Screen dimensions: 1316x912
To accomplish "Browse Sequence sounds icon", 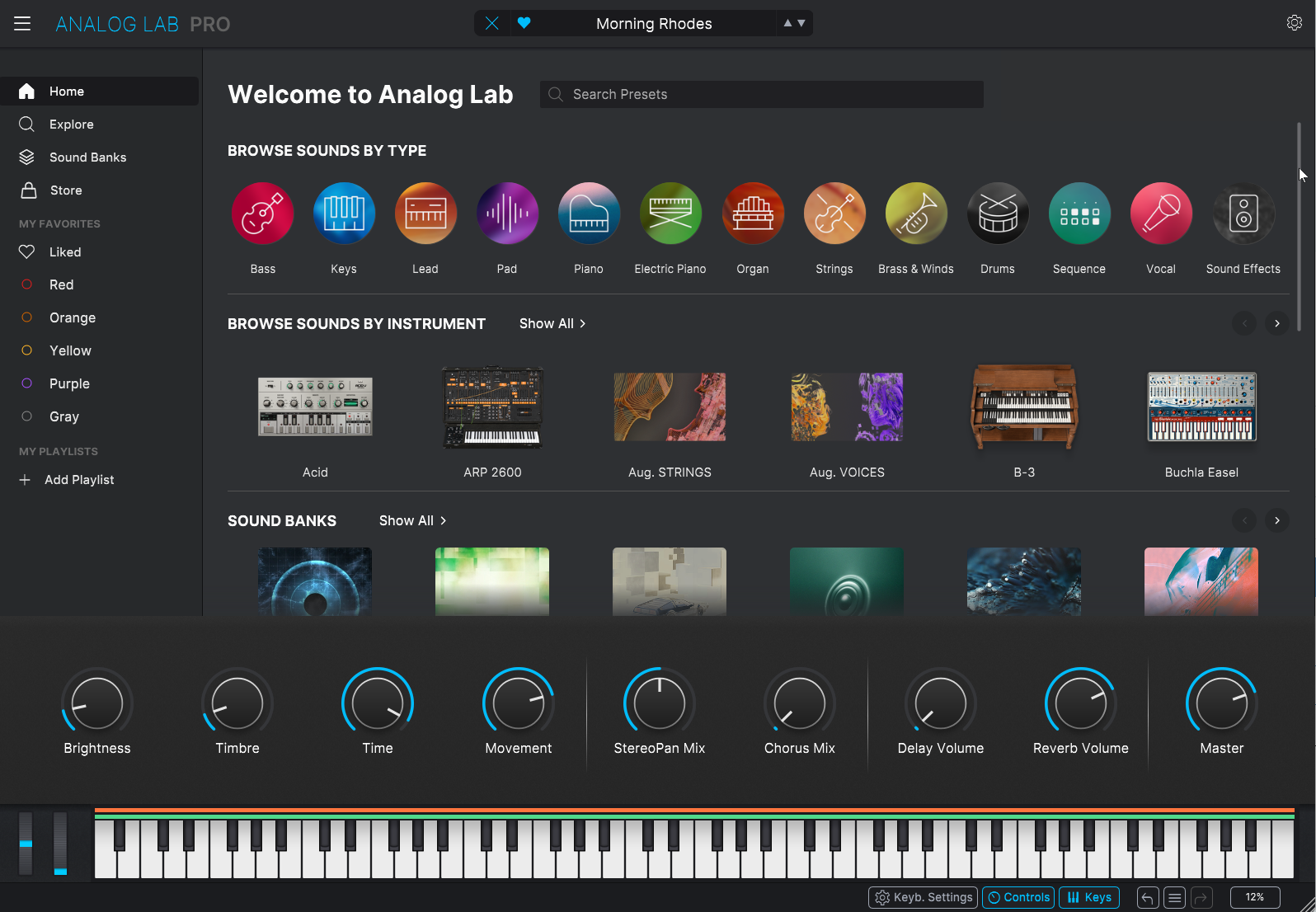I will click(x=1079, y=214).
